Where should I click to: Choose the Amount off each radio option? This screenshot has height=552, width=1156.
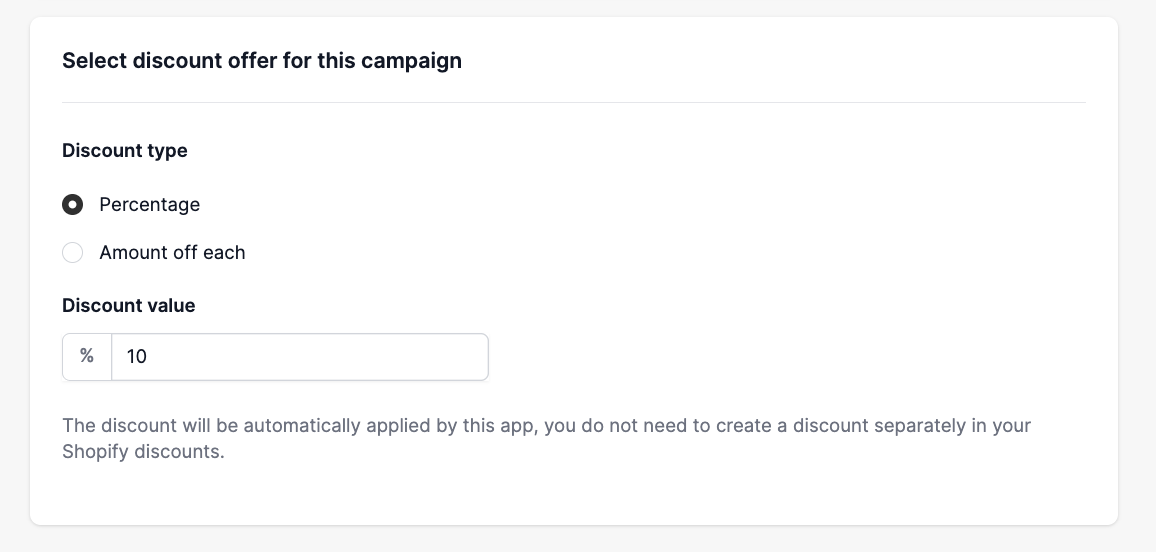pos(72,253)
